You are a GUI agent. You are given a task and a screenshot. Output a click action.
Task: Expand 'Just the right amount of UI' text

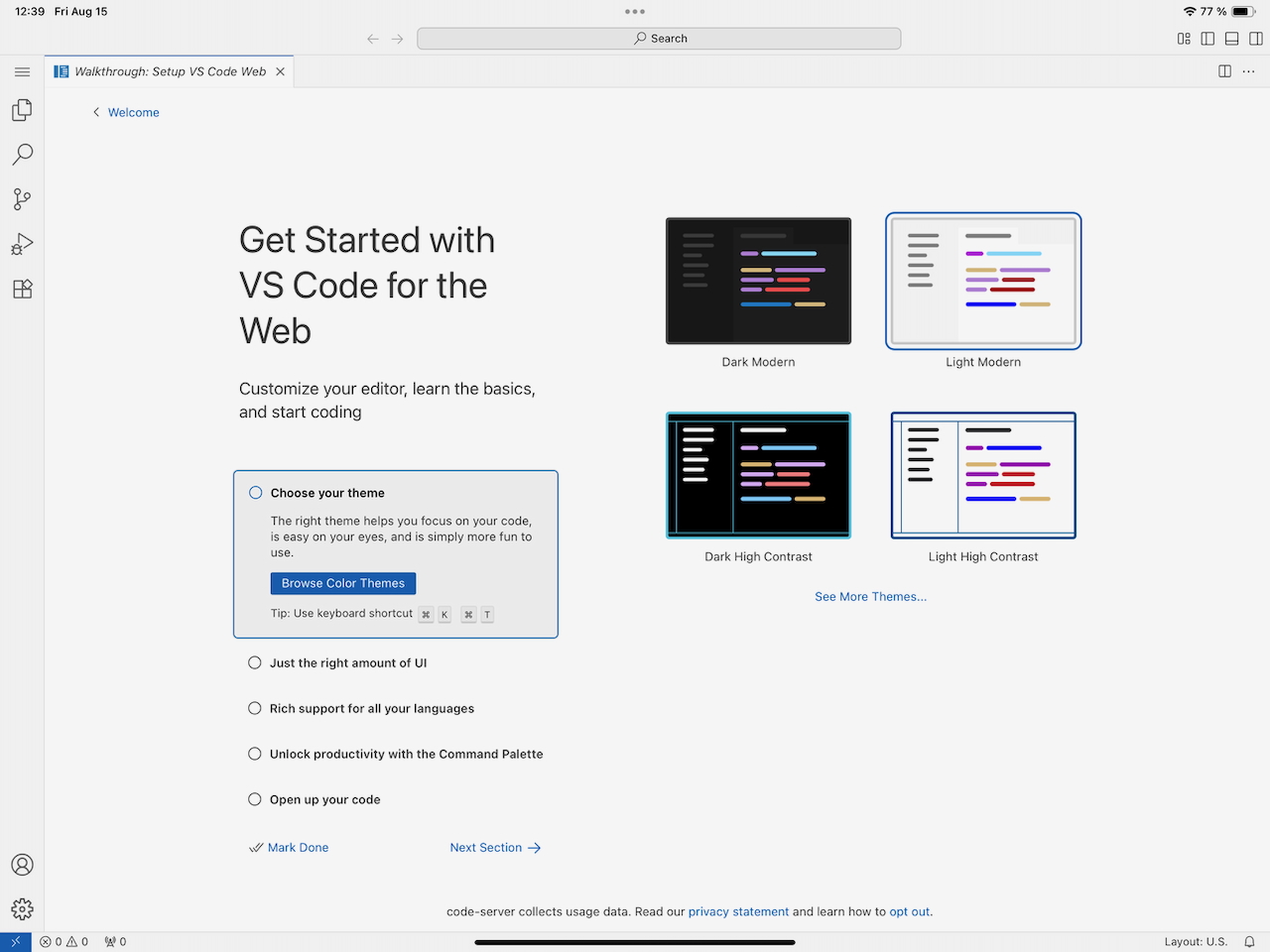click(x=348, y=663)
